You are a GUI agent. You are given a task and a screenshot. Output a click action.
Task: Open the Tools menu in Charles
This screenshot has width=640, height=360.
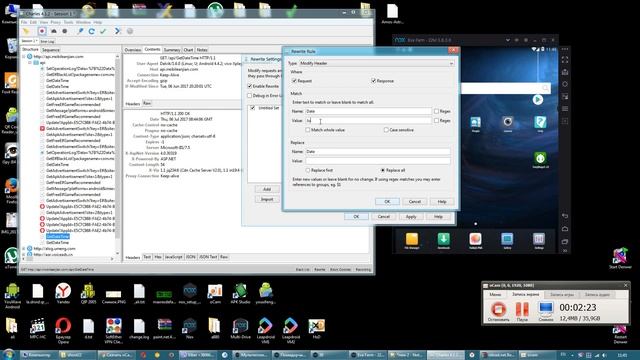pos(68,22)
